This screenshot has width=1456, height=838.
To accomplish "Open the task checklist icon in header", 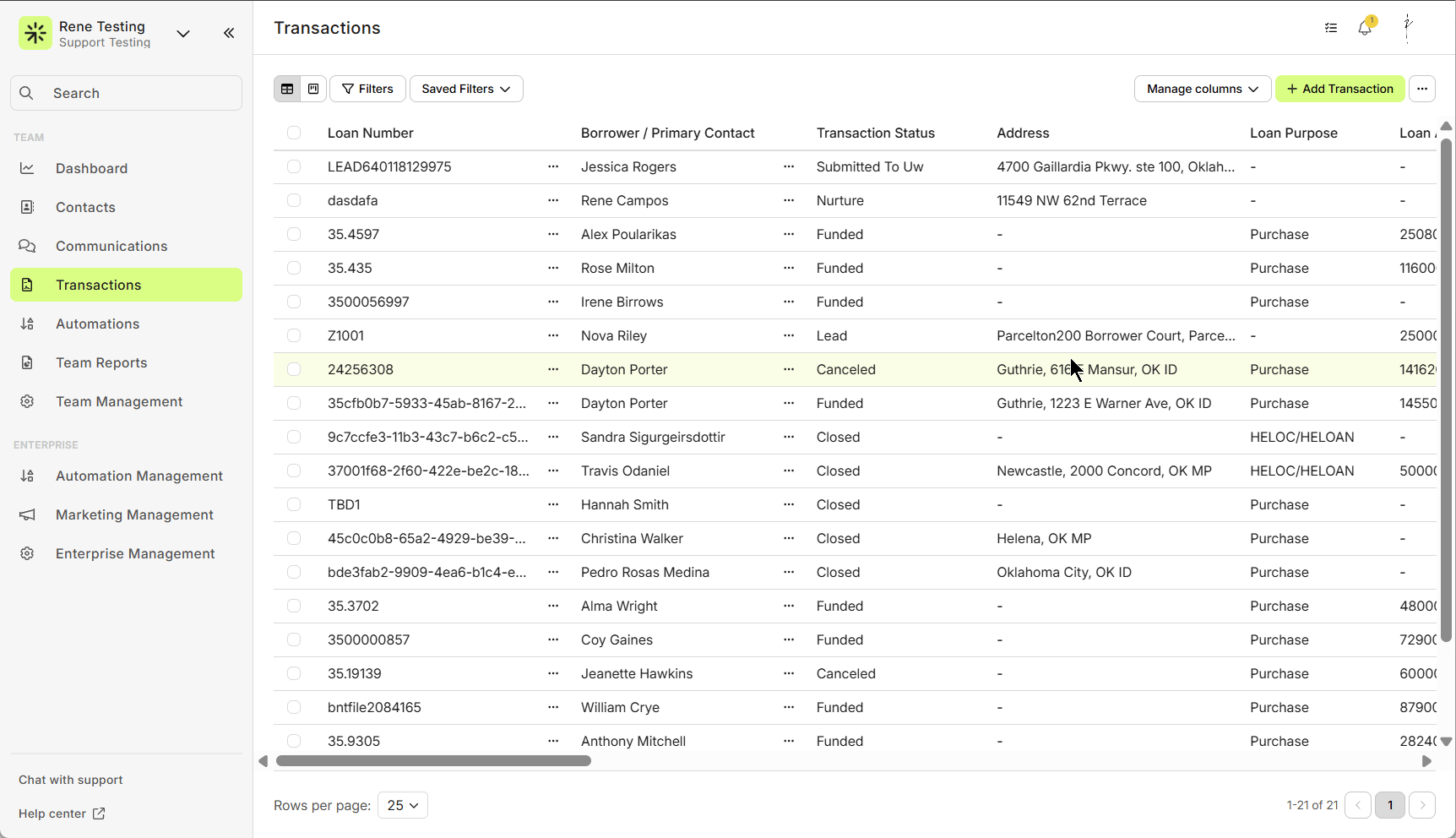I will tap(1331, 28).
